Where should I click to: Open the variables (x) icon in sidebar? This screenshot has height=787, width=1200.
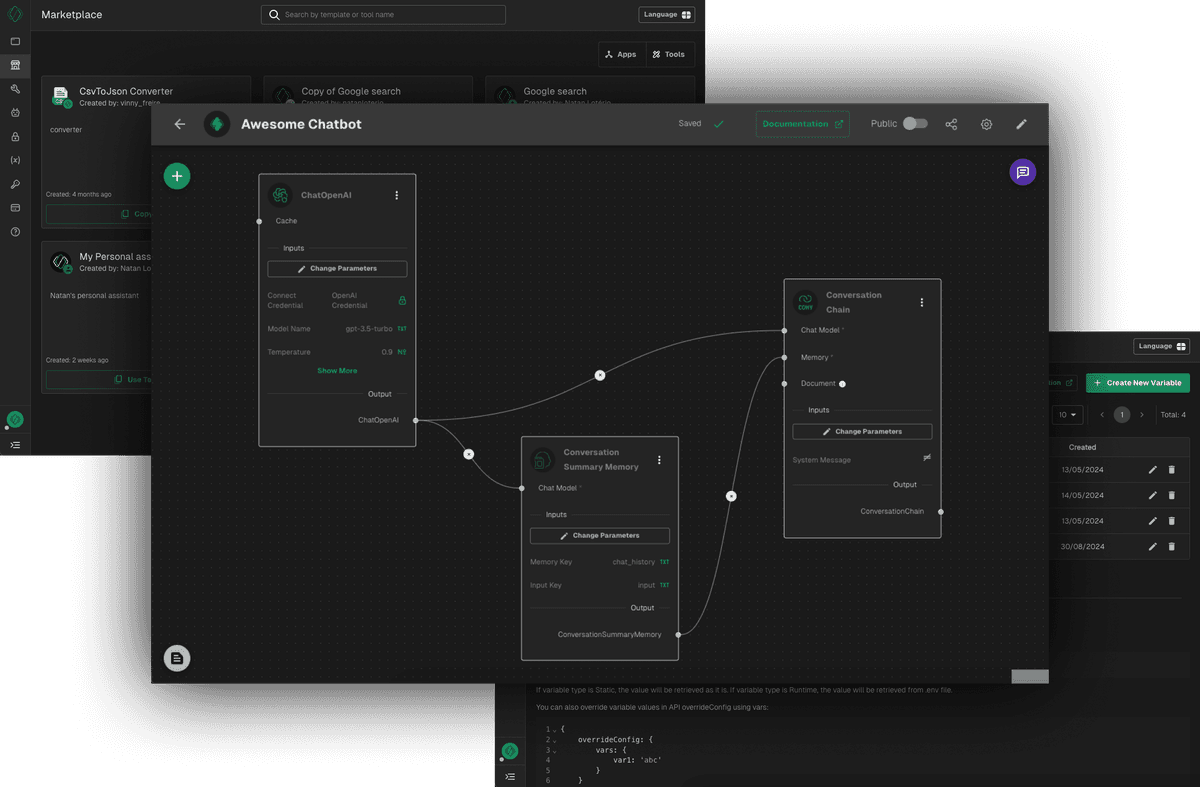click(15, 160)
